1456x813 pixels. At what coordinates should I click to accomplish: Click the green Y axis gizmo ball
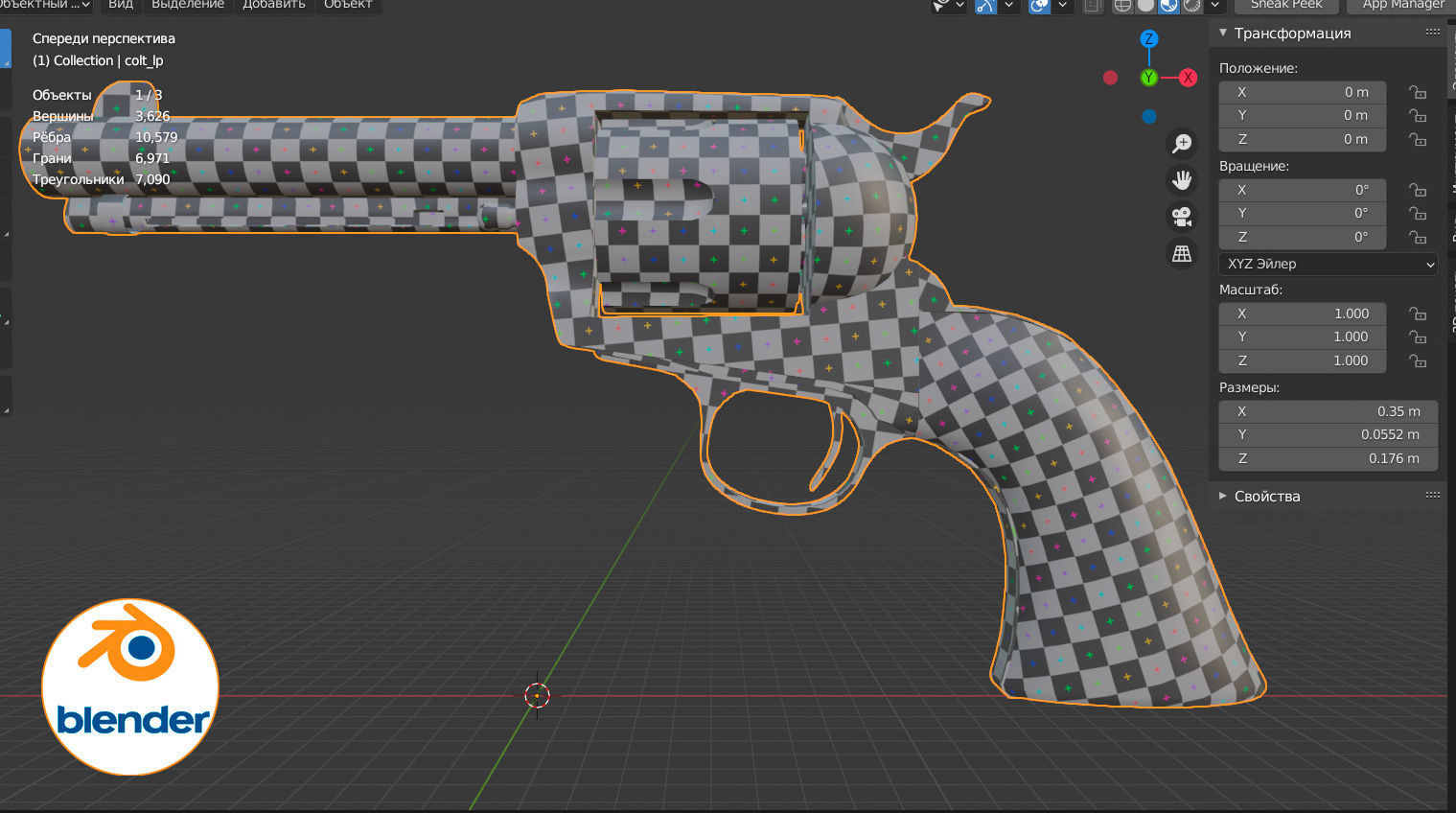(1148, 78)
